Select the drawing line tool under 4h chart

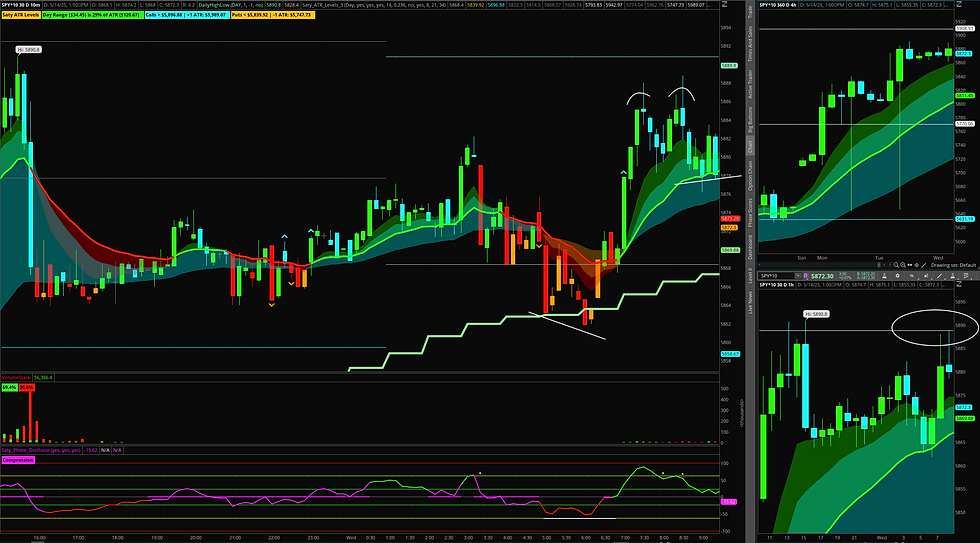(924, 265)
